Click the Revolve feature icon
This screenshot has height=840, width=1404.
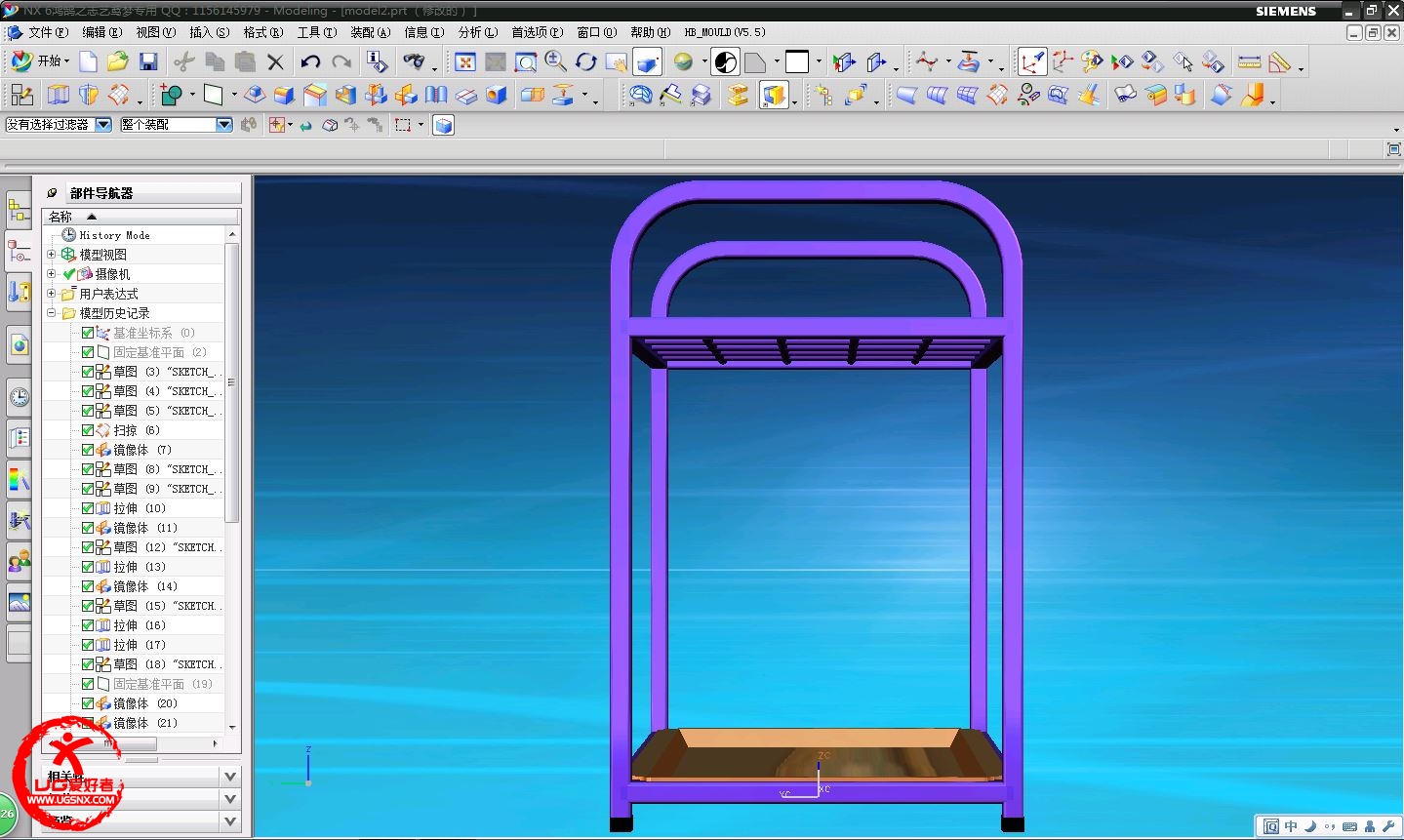tap(89, 95)
